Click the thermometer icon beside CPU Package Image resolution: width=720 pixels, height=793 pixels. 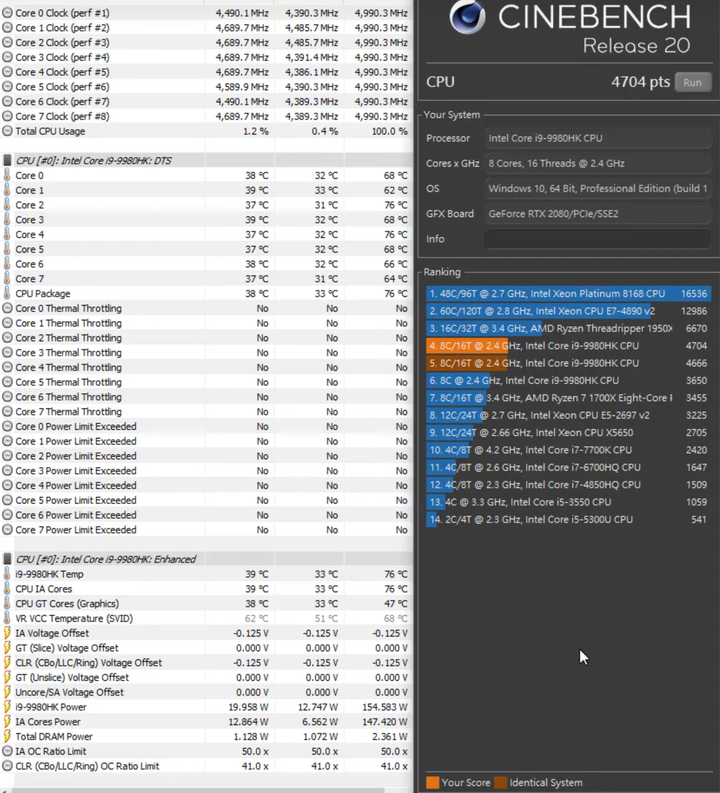(x=7, y=293)
